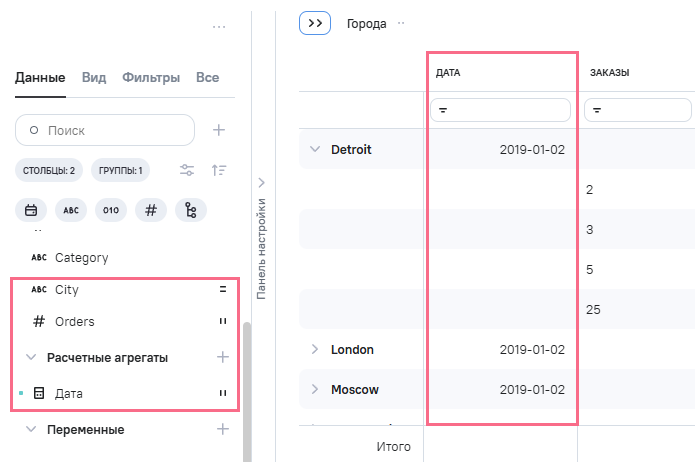Filter fields by hierarchy tree type

[190, 210]
